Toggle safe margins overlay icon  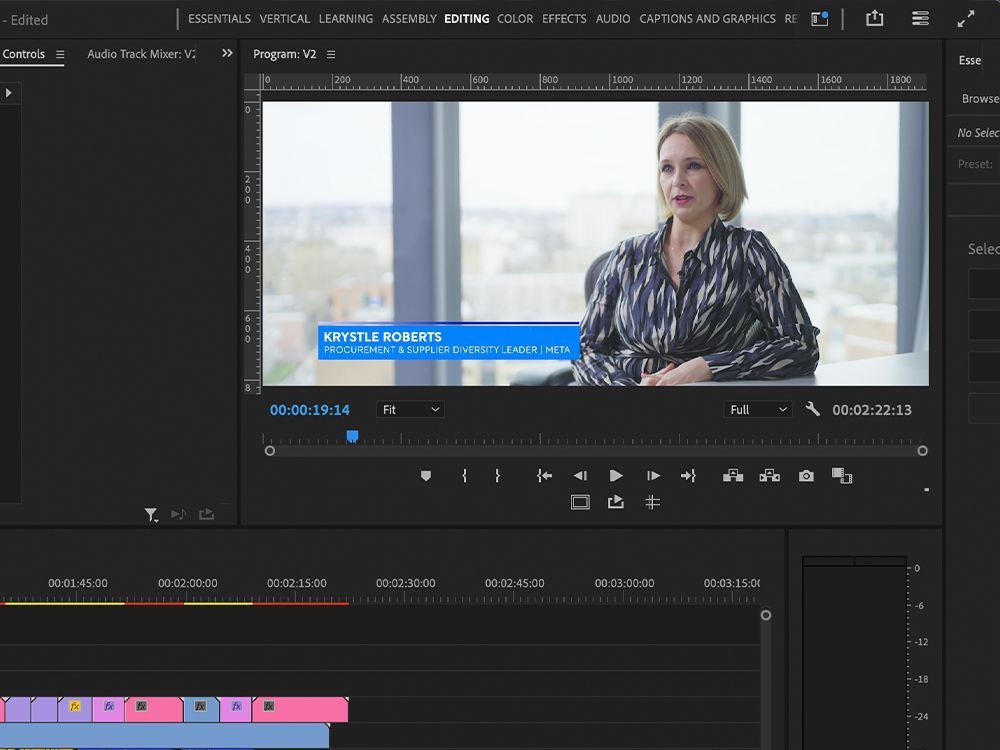[x=580, y=503]
